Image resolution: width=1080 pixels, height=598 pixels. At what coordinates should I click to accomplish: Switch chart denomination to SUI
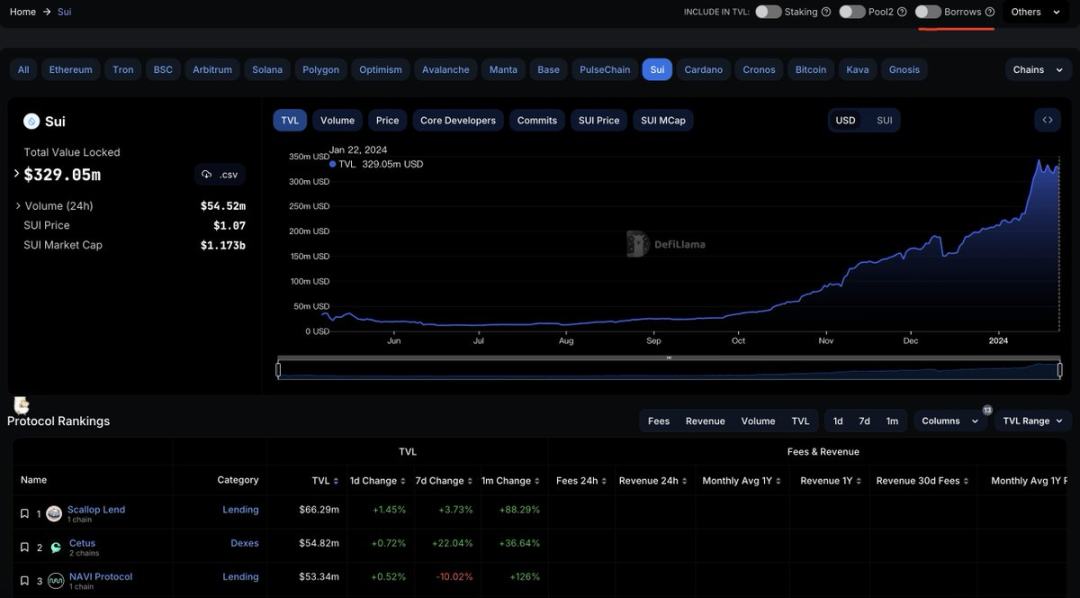(x=884, y=120)
